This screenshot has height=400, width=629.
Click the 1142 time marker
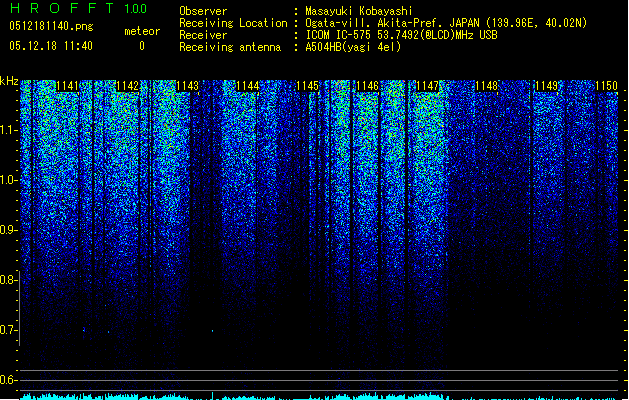point(128,86)
